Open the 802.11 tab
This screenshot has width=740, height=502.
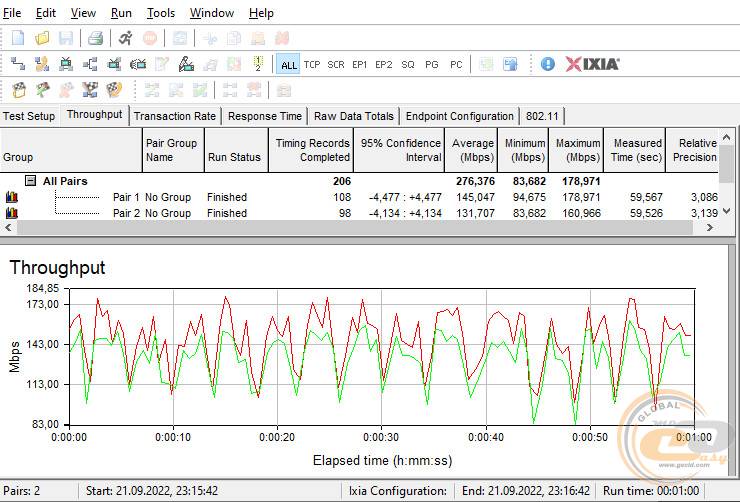point(542,116)
